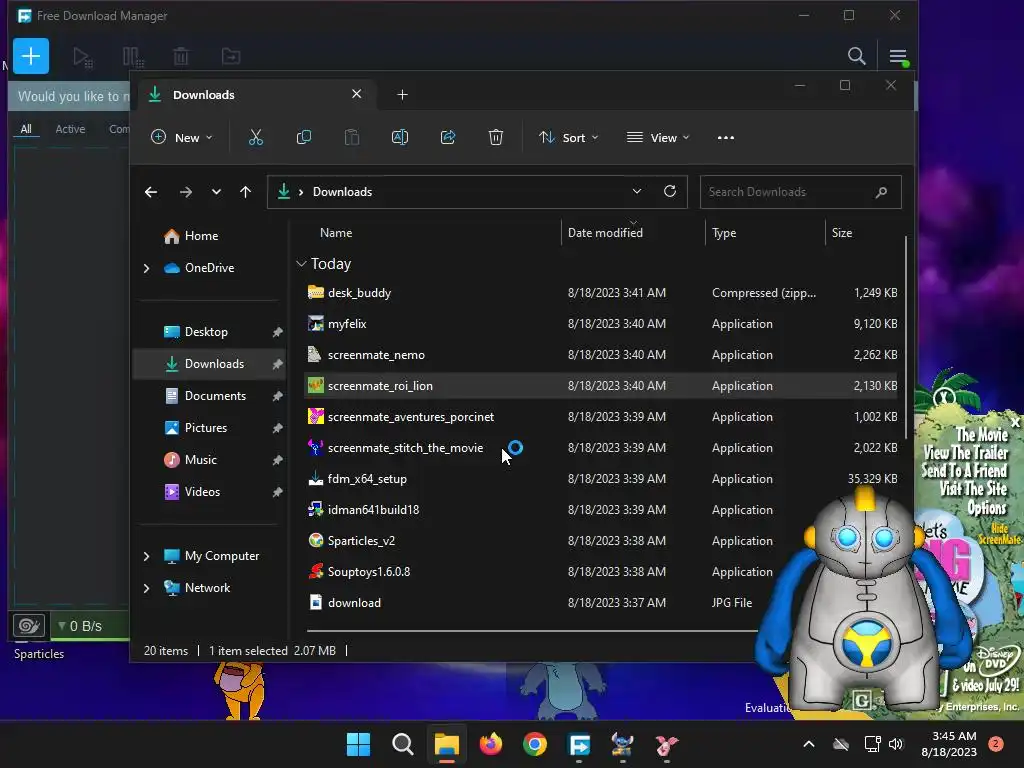Select the fdm_x64_setup file
The width and height of the screenshot is (1024, 768).
pos(601,479)
